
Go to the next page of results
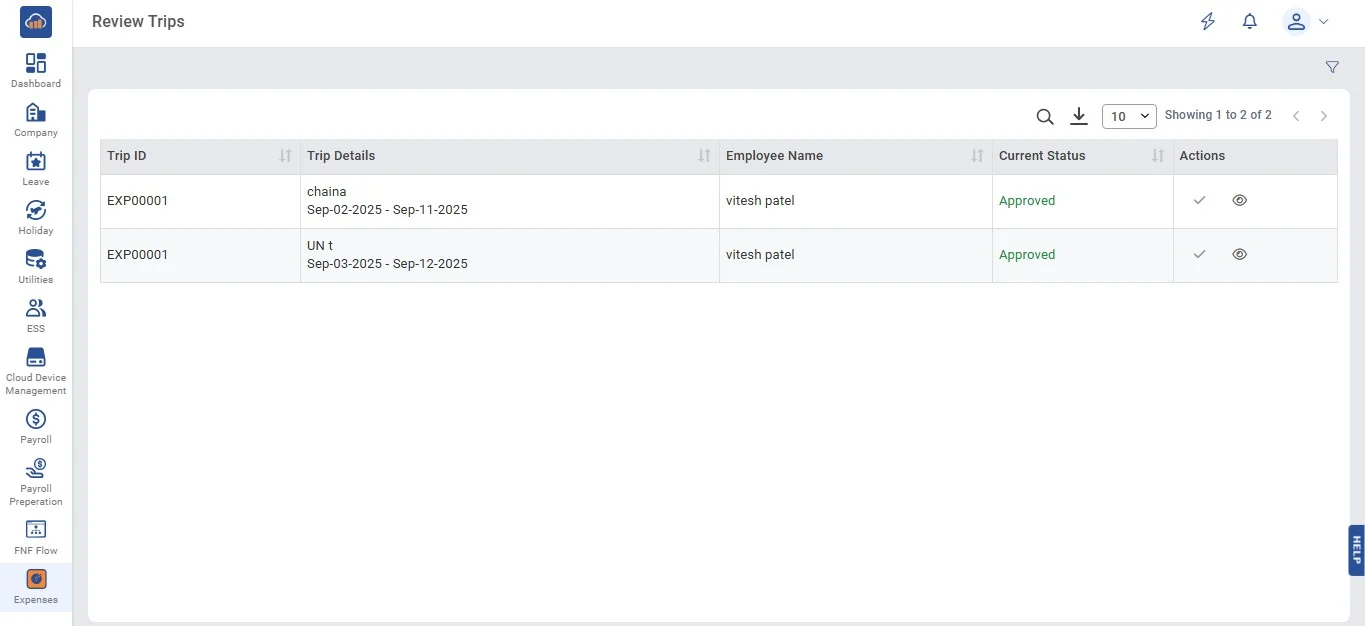1324,117
